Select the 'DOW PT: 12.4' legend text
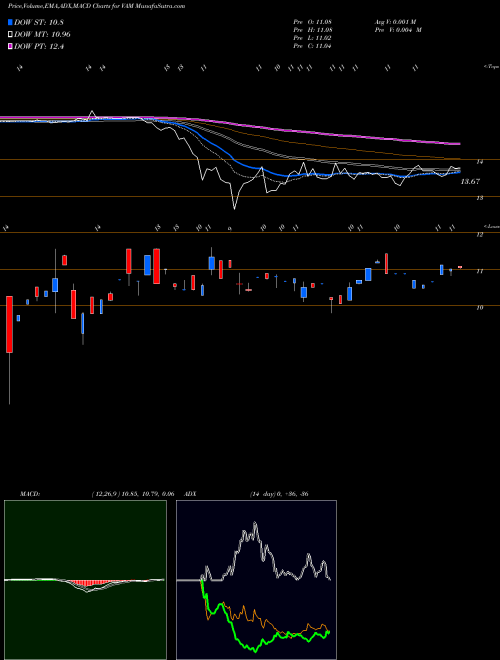The width and height of the screenshot is (500, 660). point(39,46)
